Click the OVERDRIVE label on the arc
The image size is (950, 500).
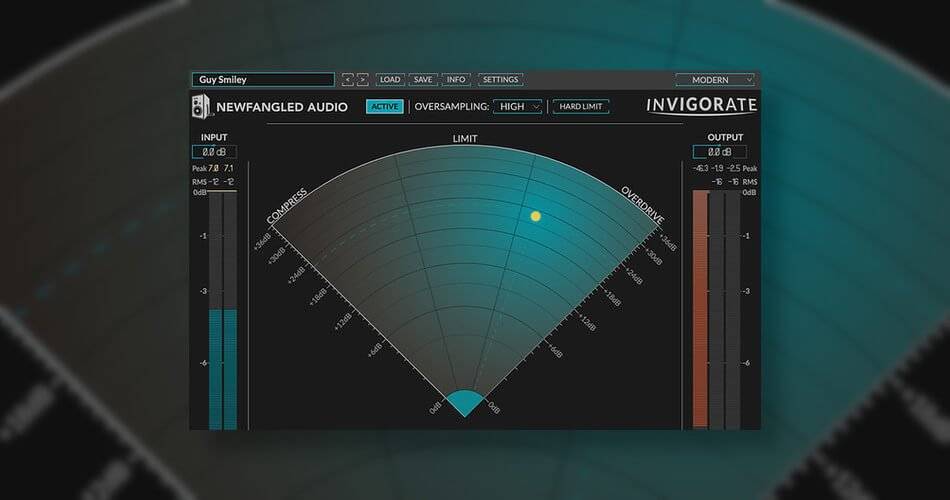(x=643, y=205)
